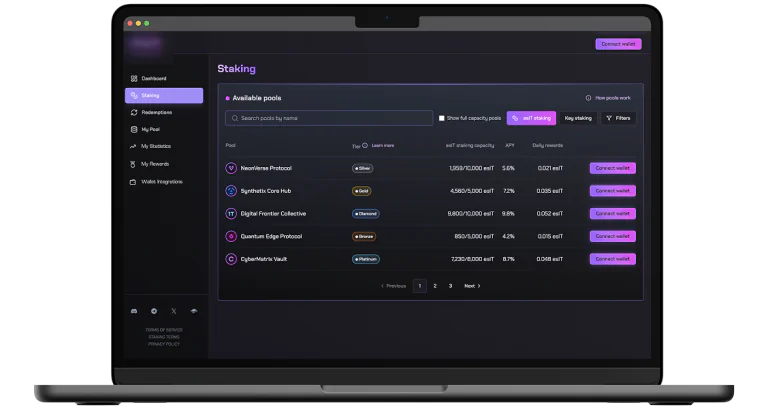768x409 pixels.
Task: Open the X (Twitter) social icon
Action: [174, 311]
